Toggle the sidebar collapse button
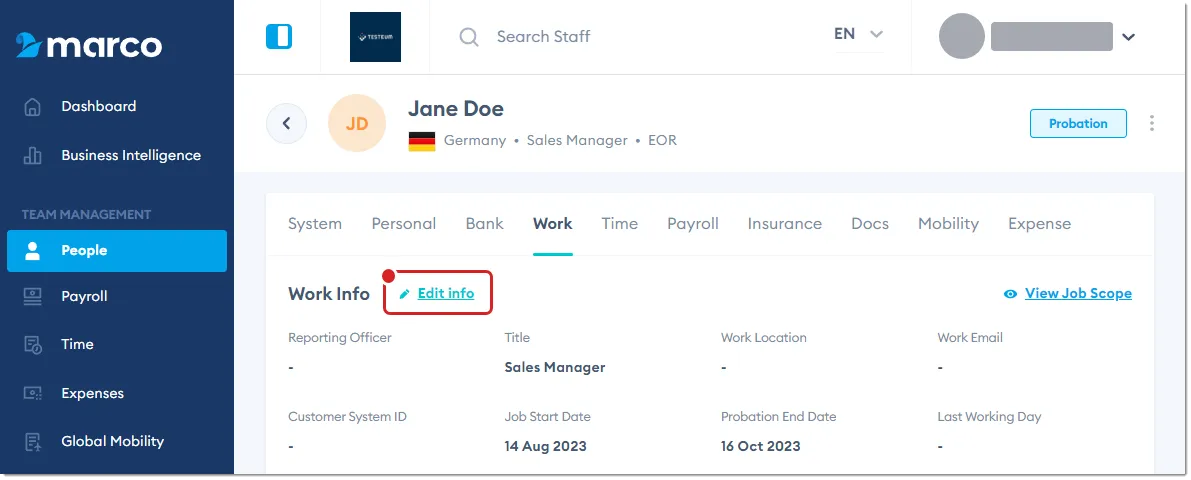The image size is (1191, 480). click(x=279, y=36)
